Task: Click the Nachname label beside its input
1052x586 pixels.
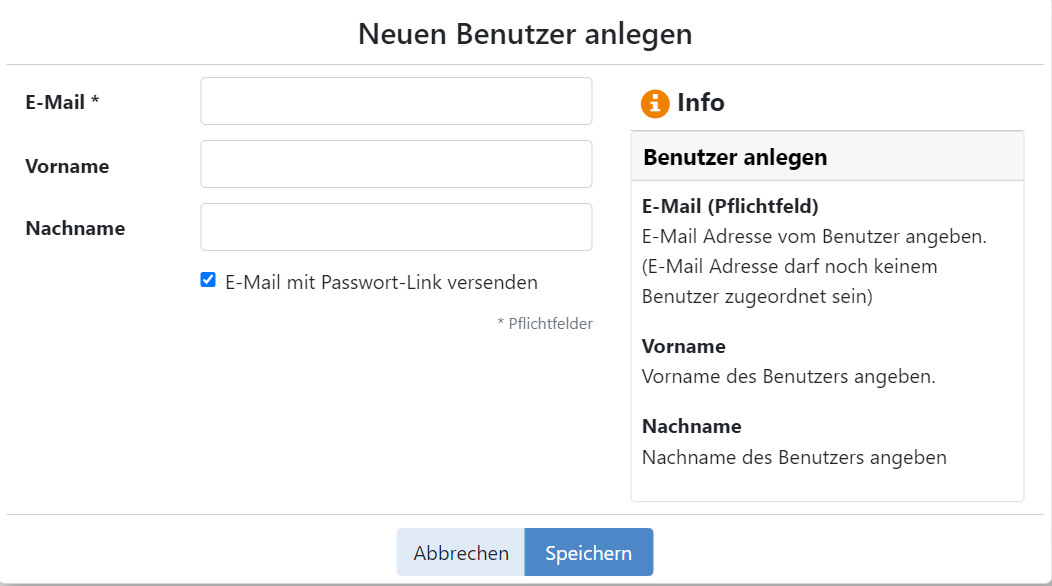Action: point(75,229)
